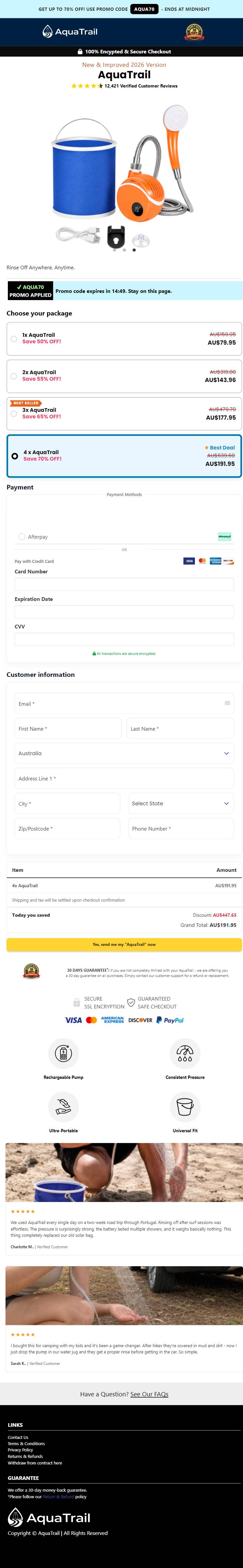Click the Rechargeable Pump feature icon
The height and width of the screenshot is (1568, 243).
[x=63, y=1053]
